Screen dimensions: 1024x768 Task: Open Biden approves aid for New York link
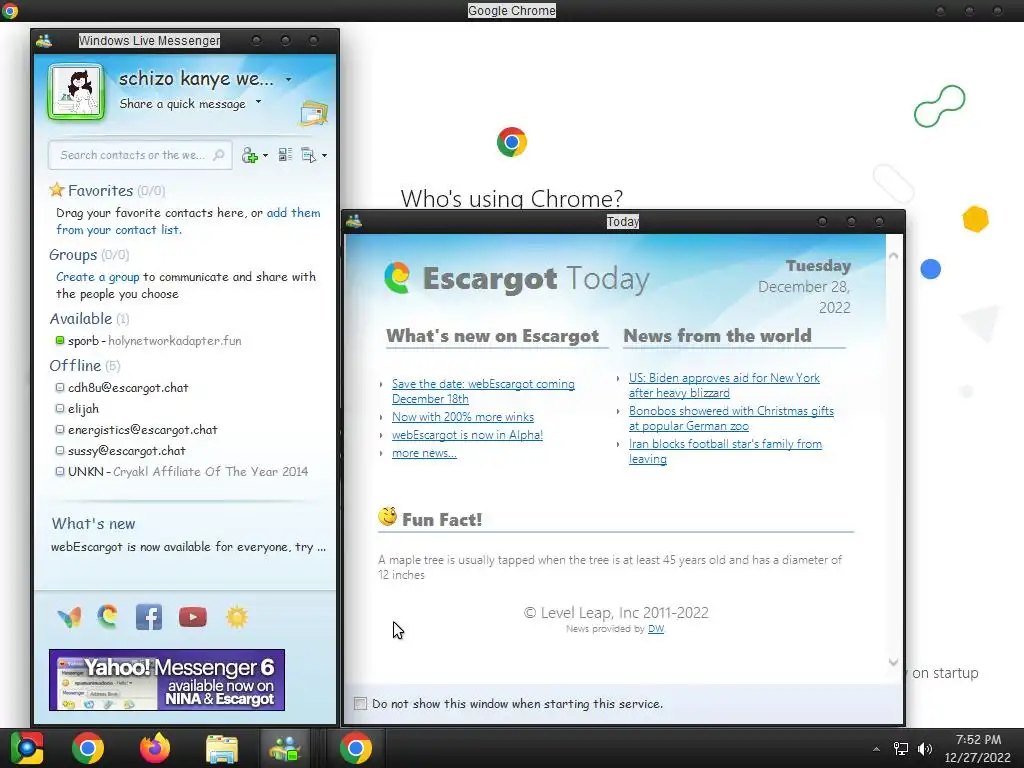(724, 385)
